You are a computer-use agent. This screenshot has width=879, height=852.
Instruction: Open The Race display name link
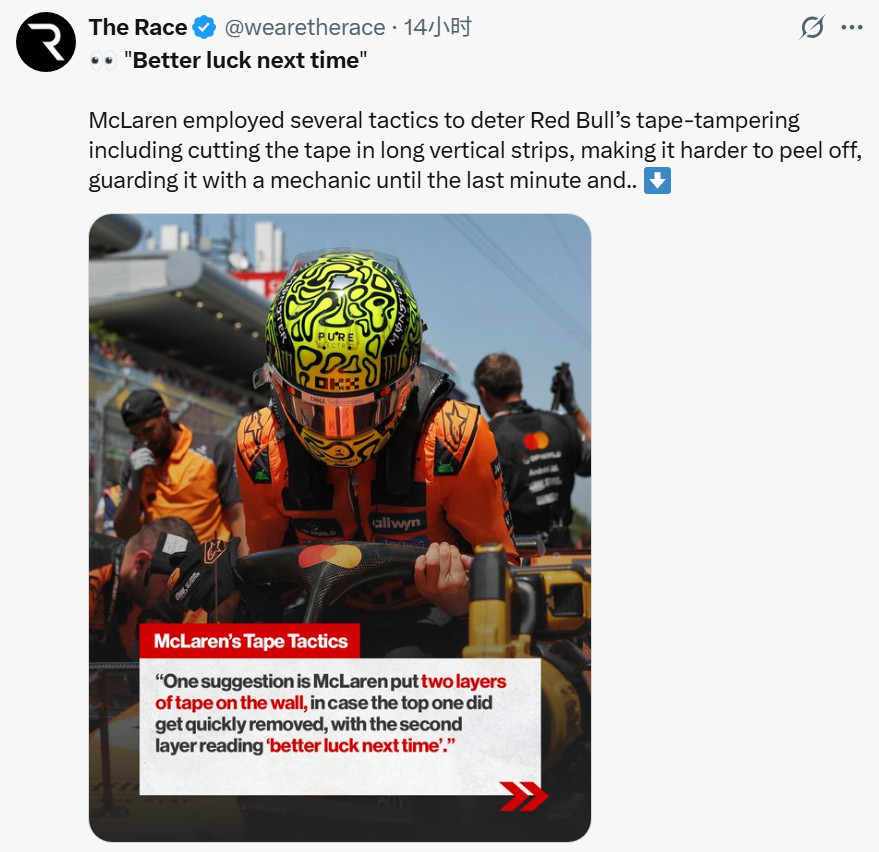click(x=138, y=27)
